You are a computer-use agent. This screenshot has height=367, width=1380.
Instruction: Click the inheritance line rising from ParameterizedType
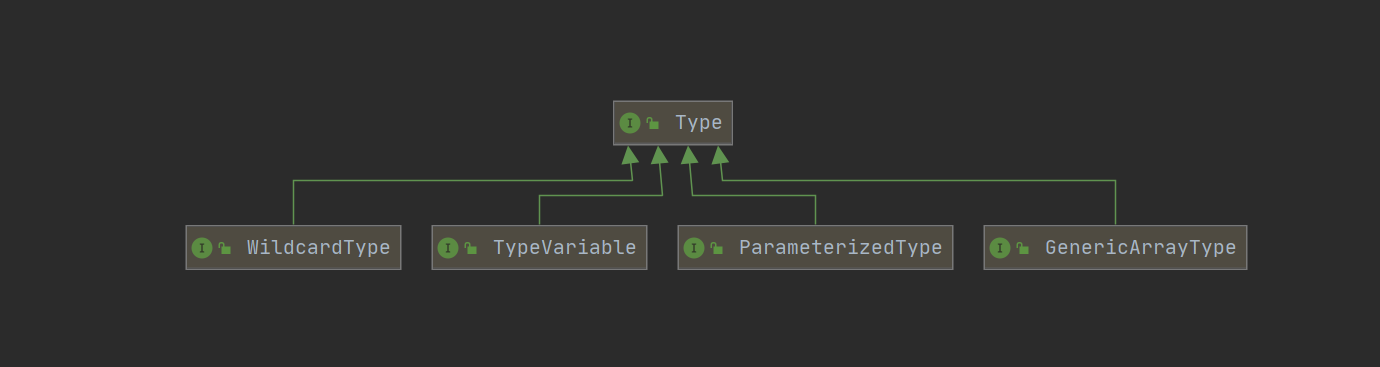pyautogui.click(x=815, y=210)
